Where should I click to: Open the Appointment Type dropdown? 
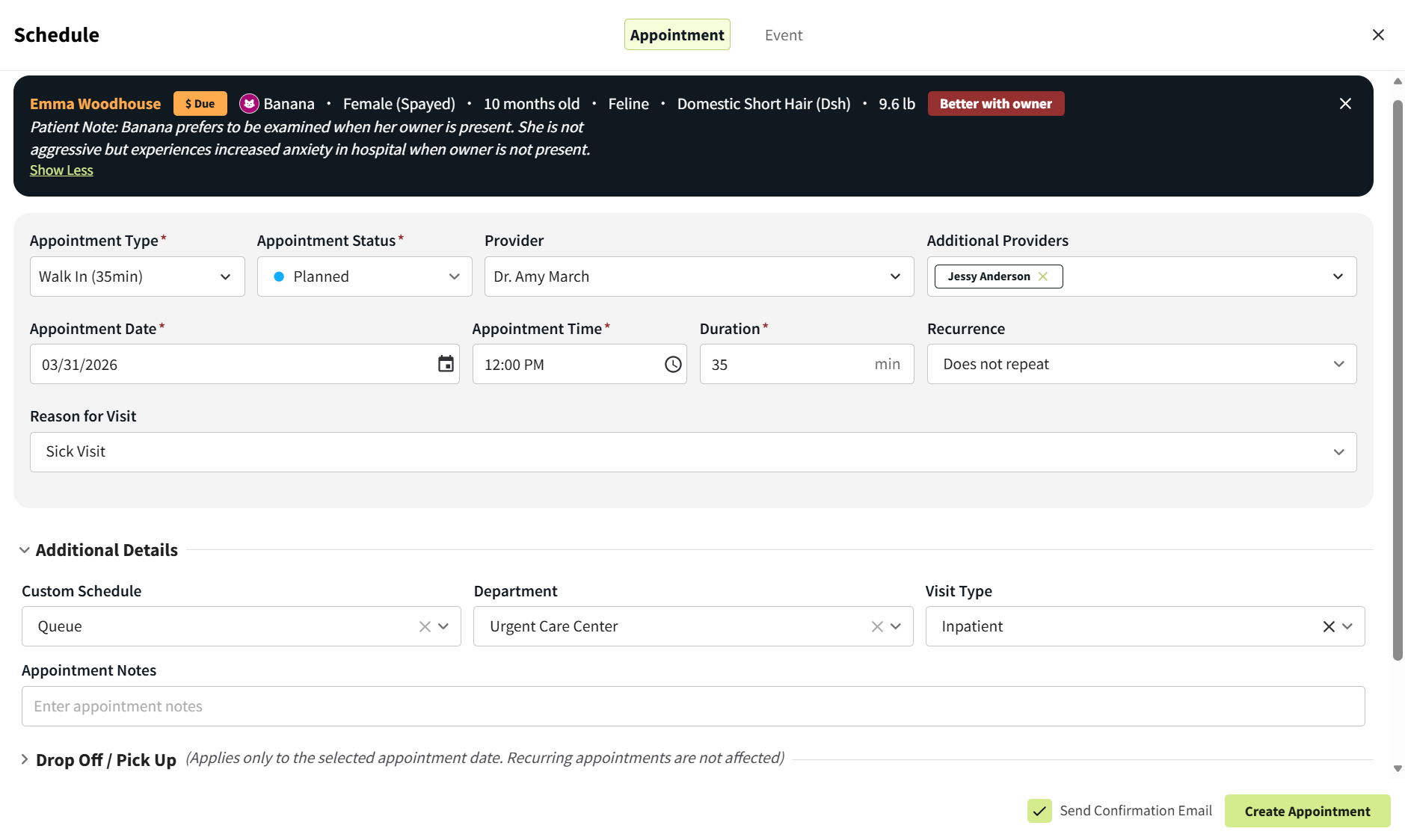coord(138,277)
